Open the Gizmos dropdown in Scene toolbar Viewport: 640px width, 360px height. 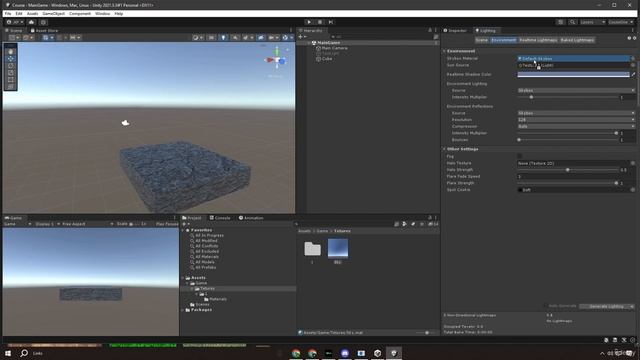click(287, 38)
